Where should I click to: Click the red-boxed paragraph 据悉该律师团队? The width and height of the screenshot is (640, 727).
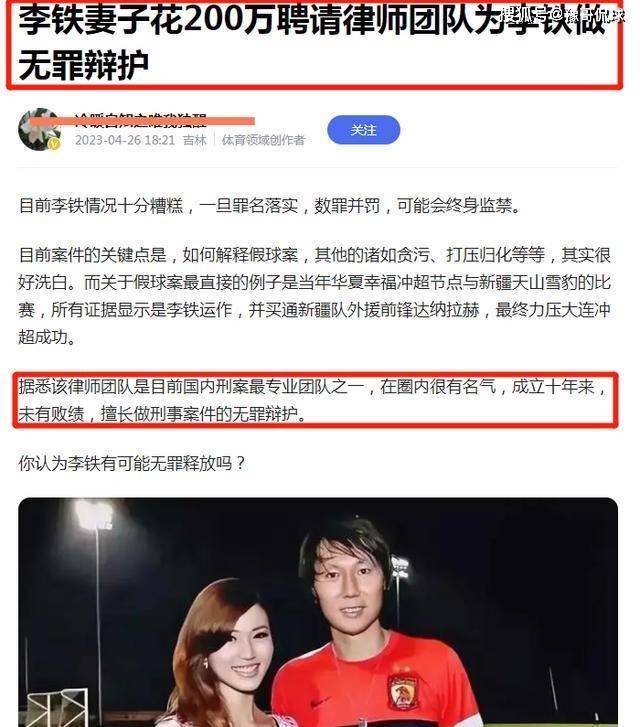pos(314,400)
